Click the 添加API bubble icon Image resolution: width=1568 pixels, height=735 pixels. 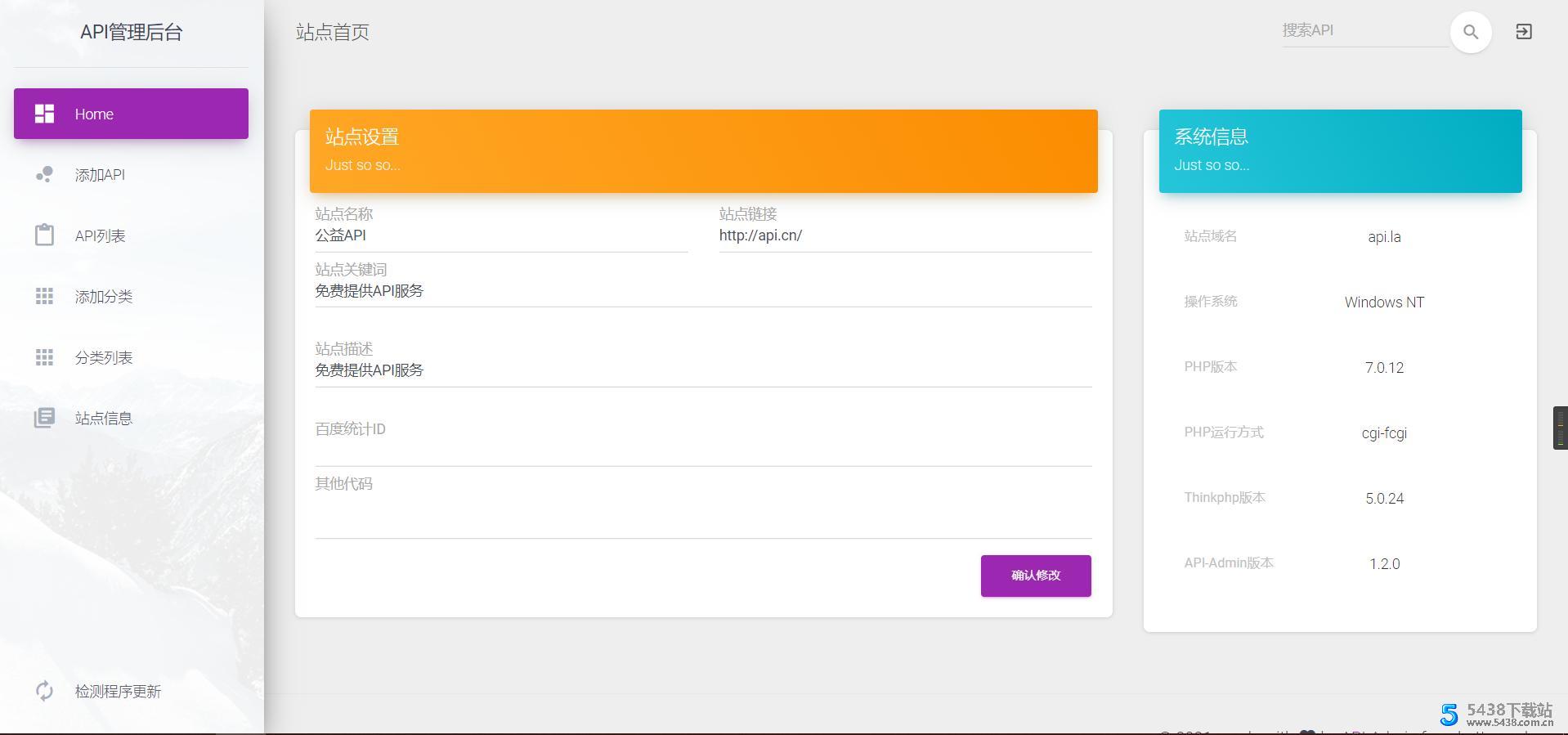(x=44, y=174)
